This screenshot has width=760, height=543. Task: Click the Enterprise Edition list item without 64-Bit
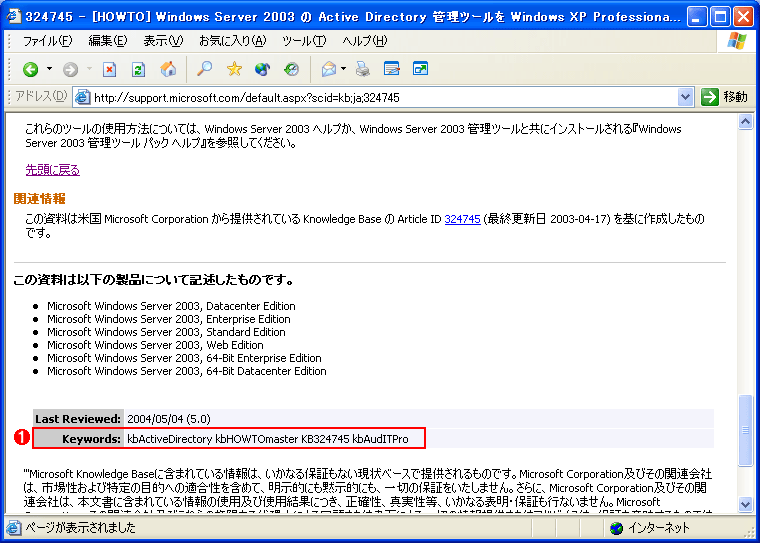[169, 319]
